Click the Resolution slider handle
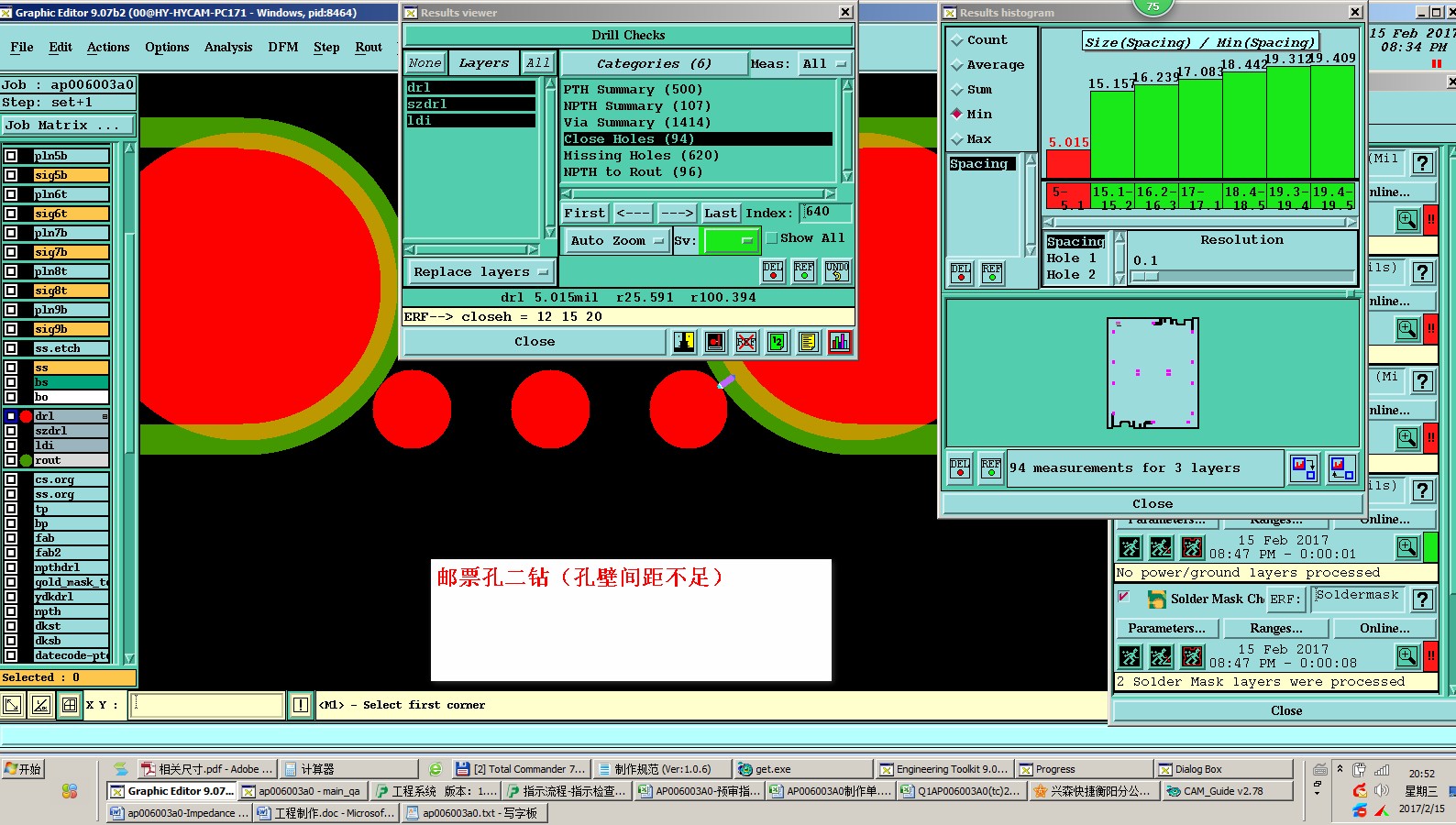The width and height of the screenshot is (1456, 825). click(x=1145, y=276)
